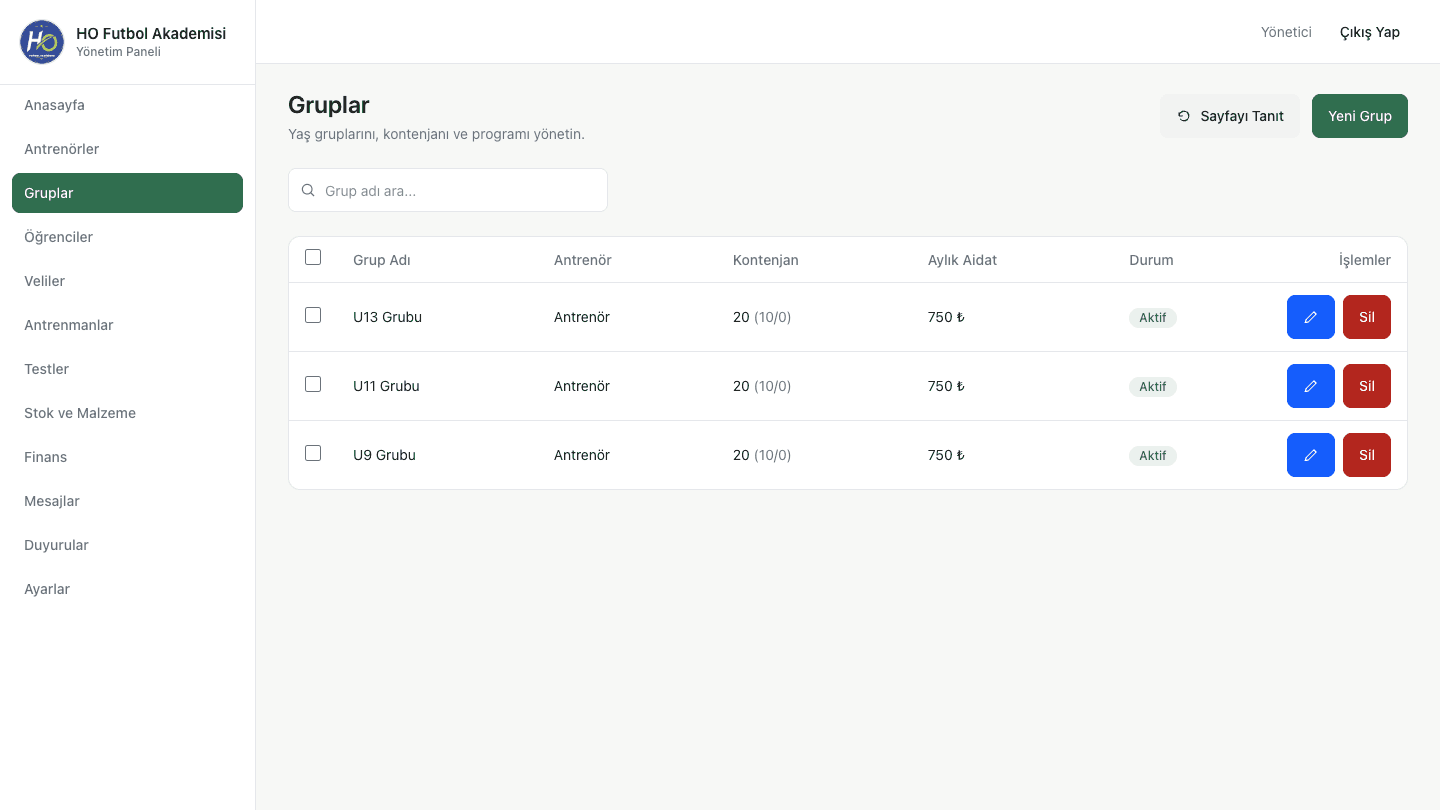
Task: Click the U9 Grubu group name
Action: coord(384,455)
